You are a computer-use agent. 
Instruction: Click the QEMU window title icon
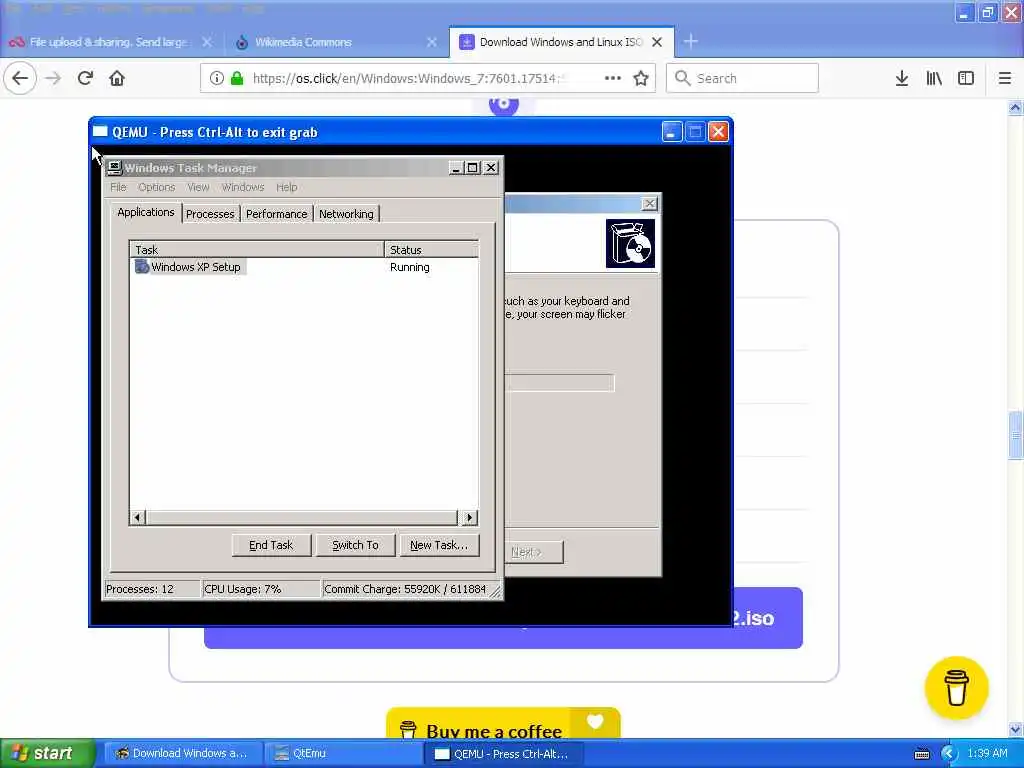pyautogui.click(x=100, y=131)
